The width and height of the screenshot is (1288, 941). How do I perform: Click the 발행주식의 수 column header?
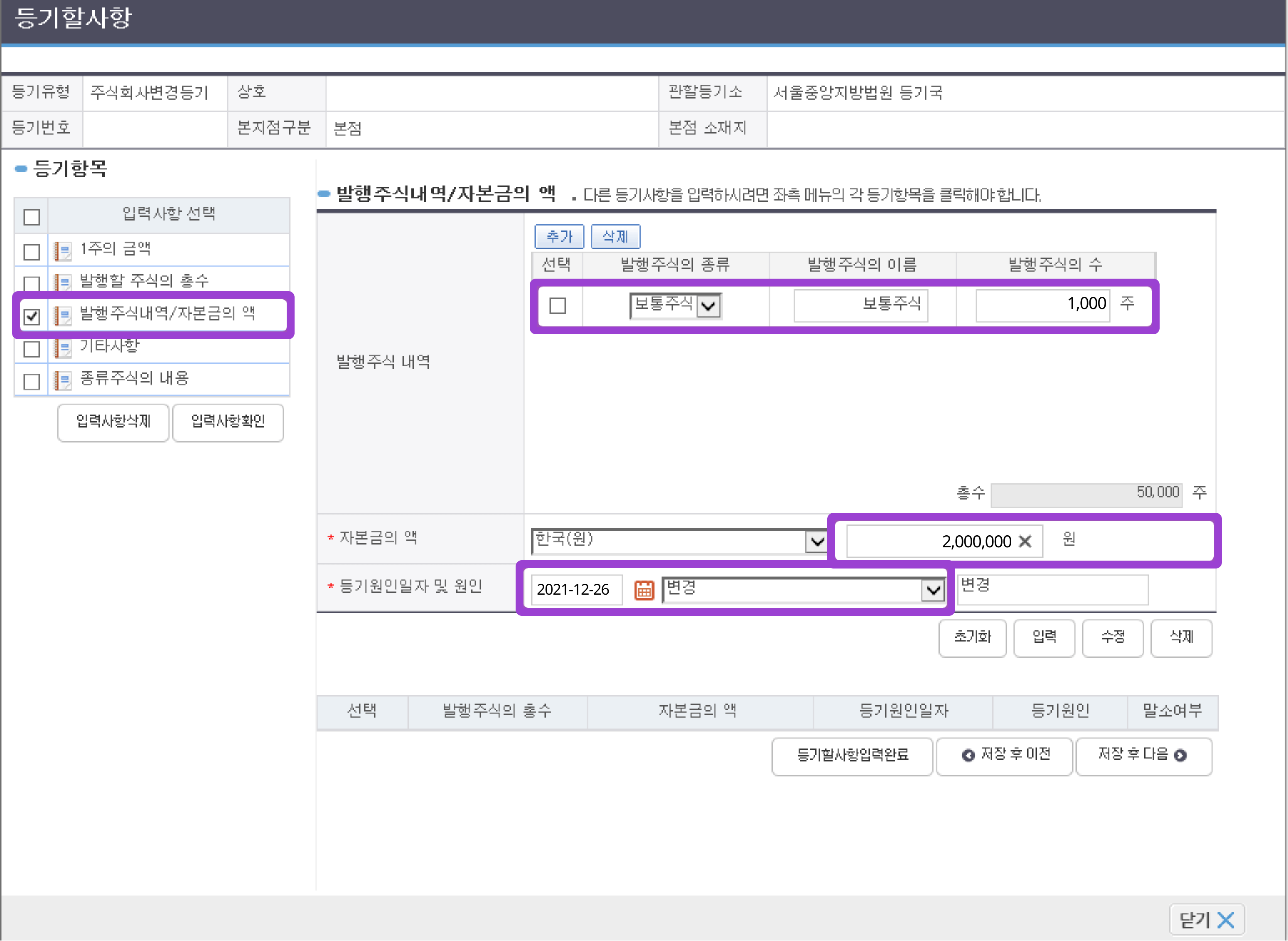pos(1054,264)
